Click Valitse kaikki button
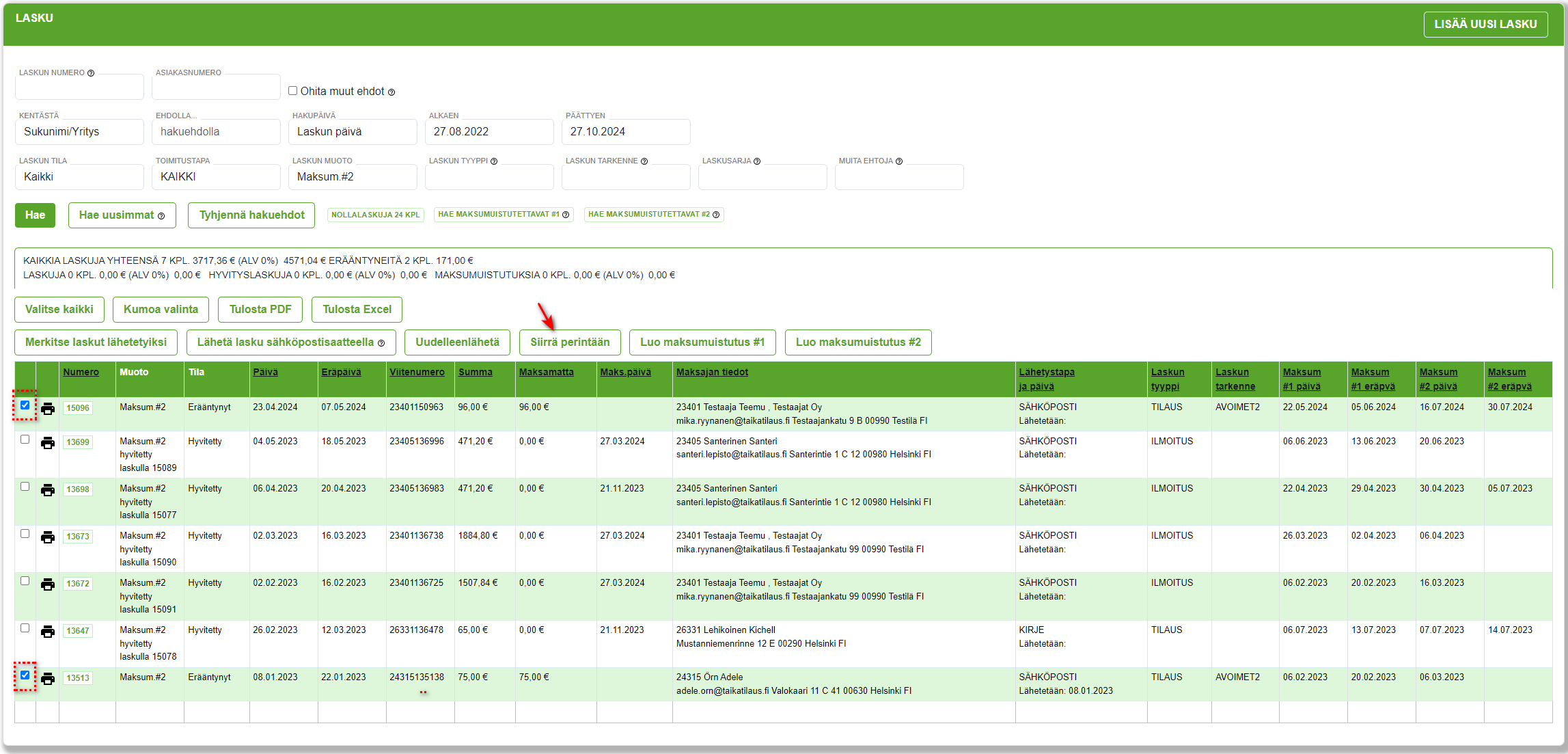This screenshot has height=754, width=1568. 59,310
